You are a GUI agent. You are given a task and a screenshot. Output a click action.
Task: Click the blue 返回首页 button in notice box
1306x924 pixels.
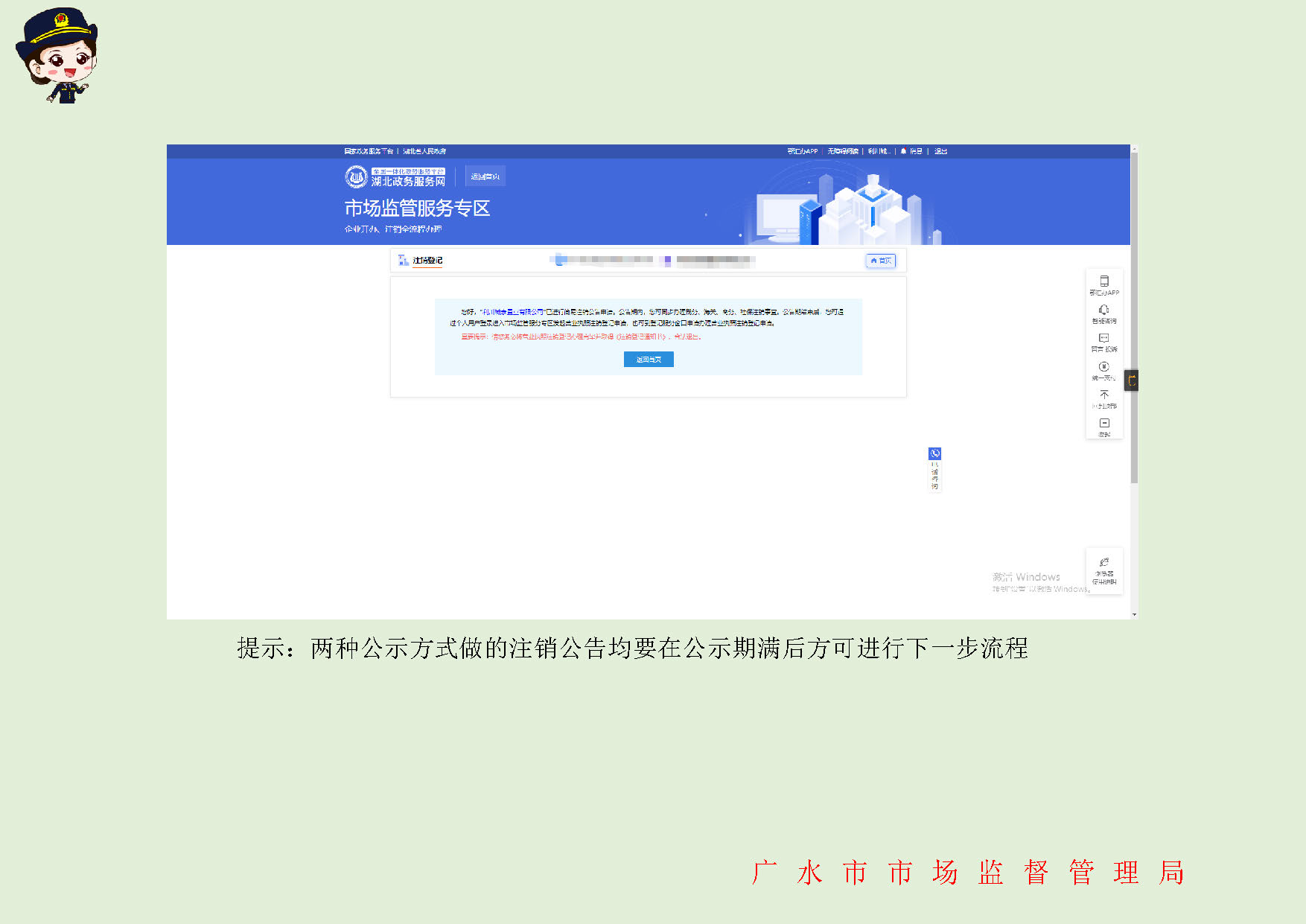coord(649,360)
